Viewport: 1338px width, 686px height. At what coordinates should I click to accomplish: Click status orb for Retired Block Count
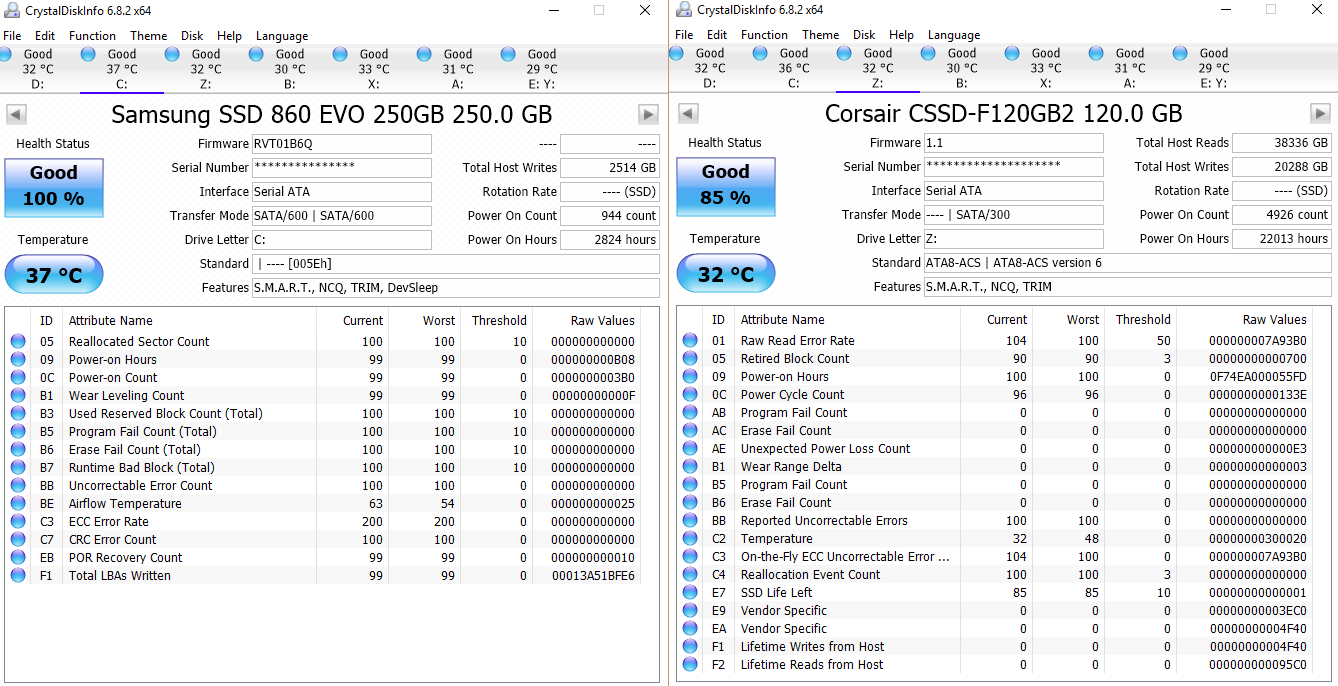click(690, 359)
